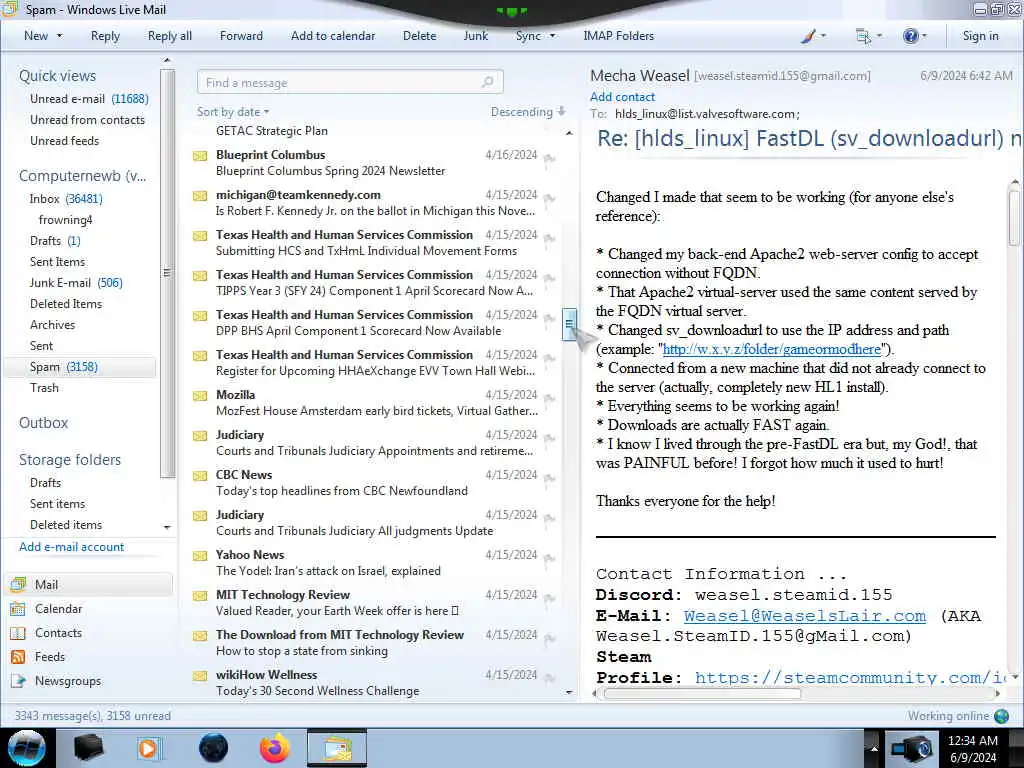Toggle Descending sort order
The width and height of the screenshot is (1024, 768).
point(528,112)
